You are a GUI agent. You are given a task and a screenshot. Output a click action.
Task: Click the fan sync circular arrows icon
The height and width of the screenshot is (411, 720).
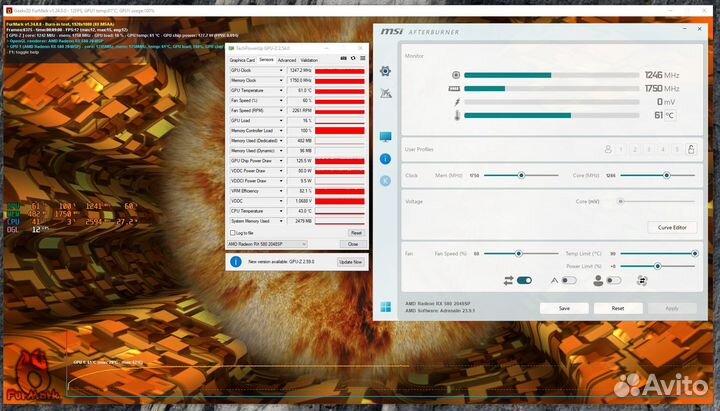click(x=642, y=280)
